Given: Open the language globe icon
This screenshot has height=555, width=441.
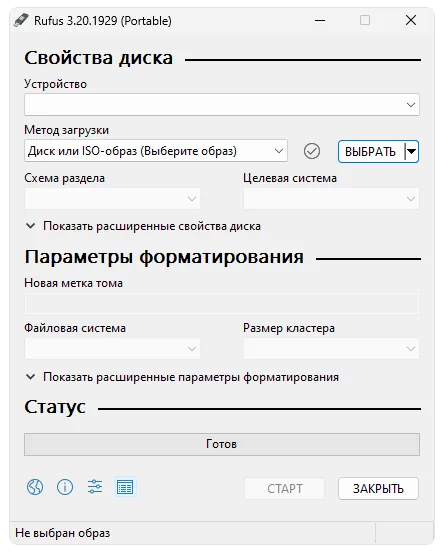Looking at the screenshot, I should (35, 487).
